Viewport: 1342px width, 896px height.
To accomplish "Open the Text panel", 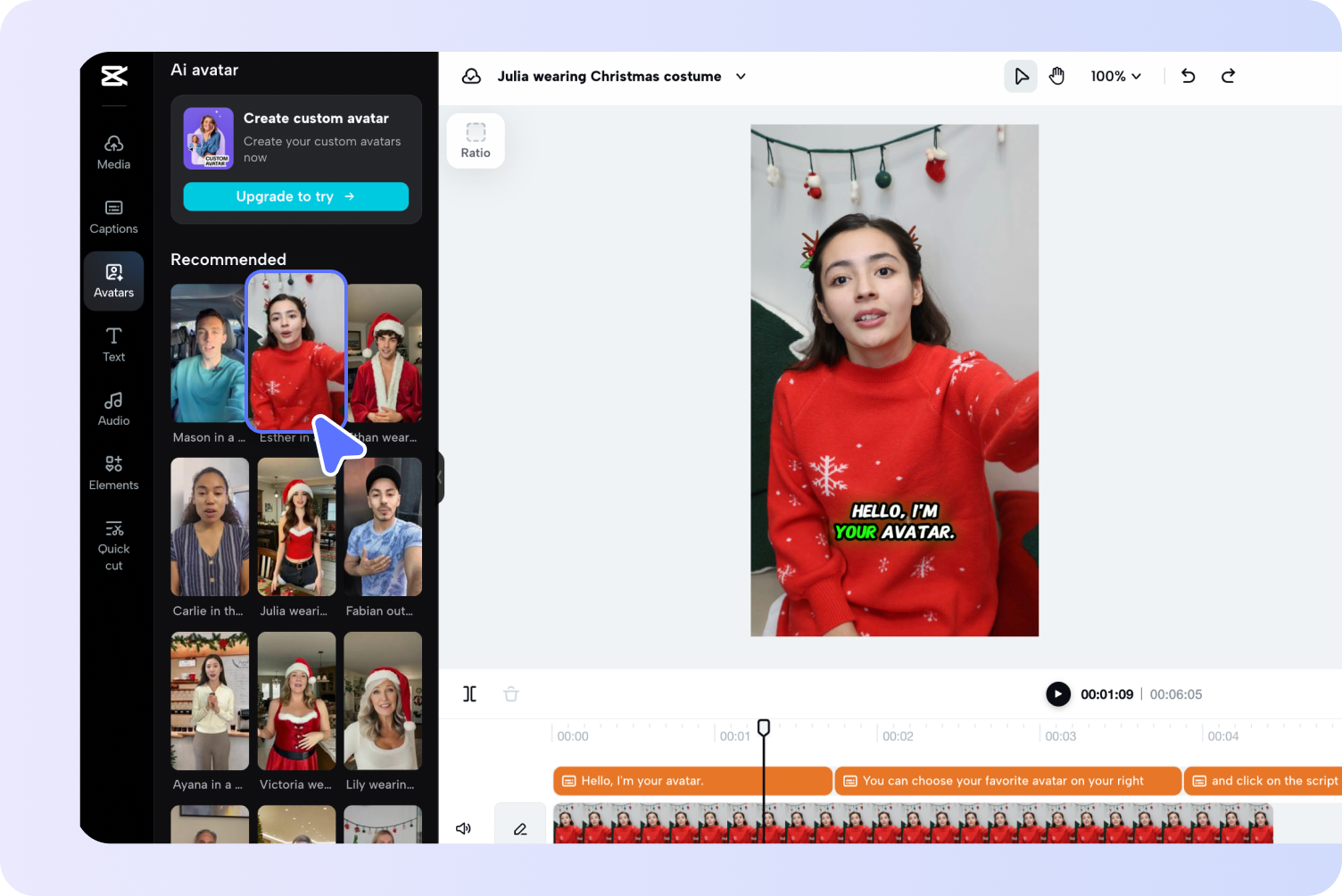I will point(113,344).
